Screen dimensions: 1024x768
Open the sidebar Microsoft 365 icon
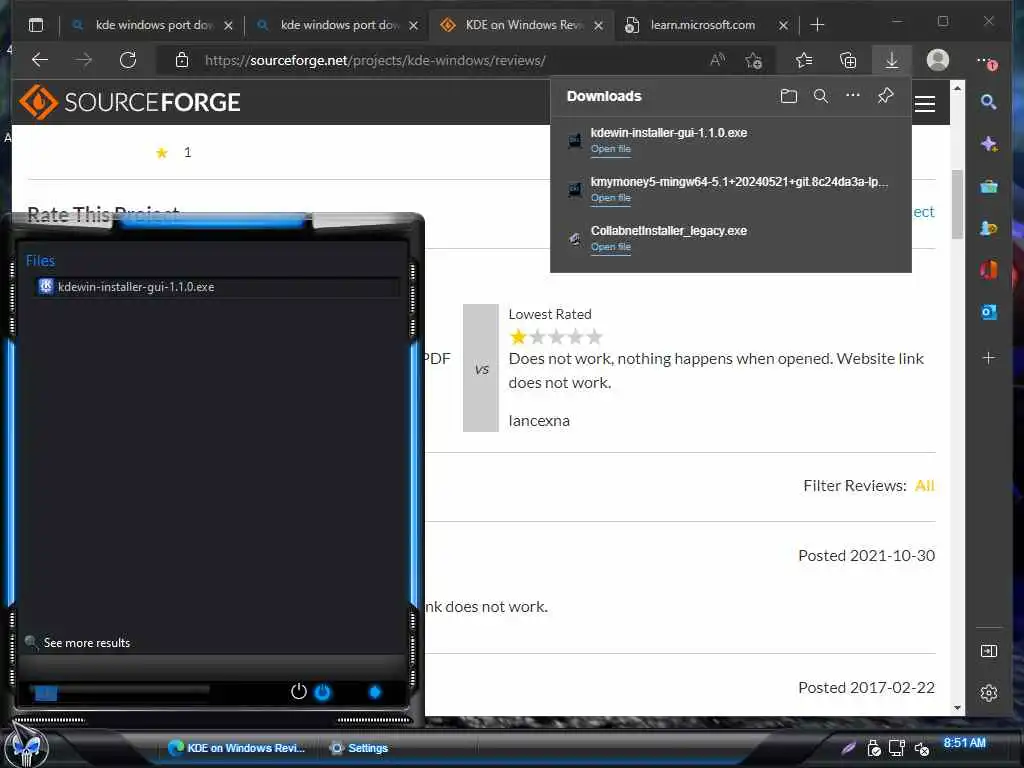(x=989, y=270)
